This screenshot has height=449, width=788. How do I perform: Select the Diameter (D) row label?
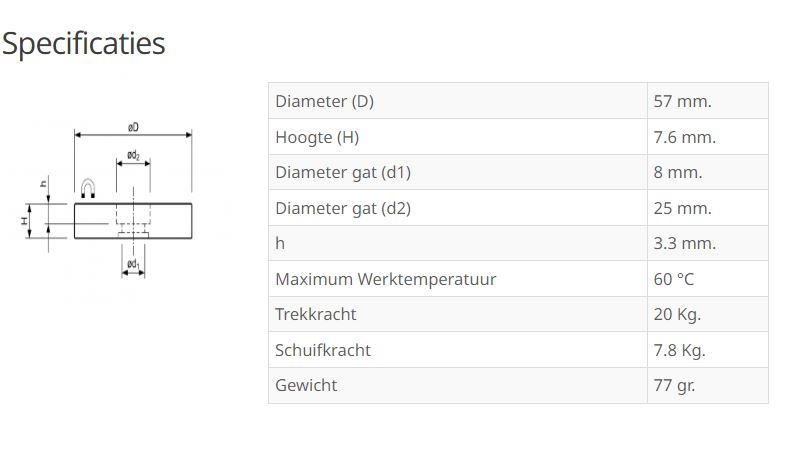point(324,101)
